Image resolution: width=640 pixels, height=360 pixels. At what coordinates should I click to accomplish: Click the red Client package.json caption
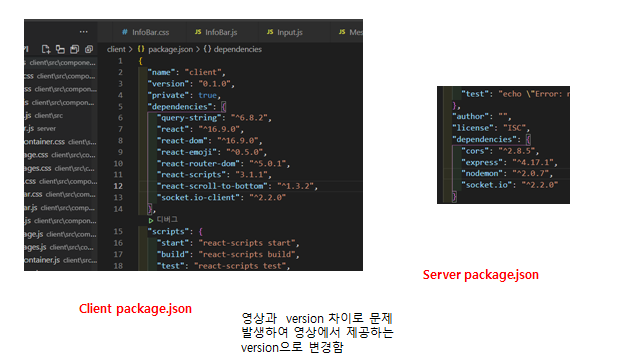[x=135, y=309]
